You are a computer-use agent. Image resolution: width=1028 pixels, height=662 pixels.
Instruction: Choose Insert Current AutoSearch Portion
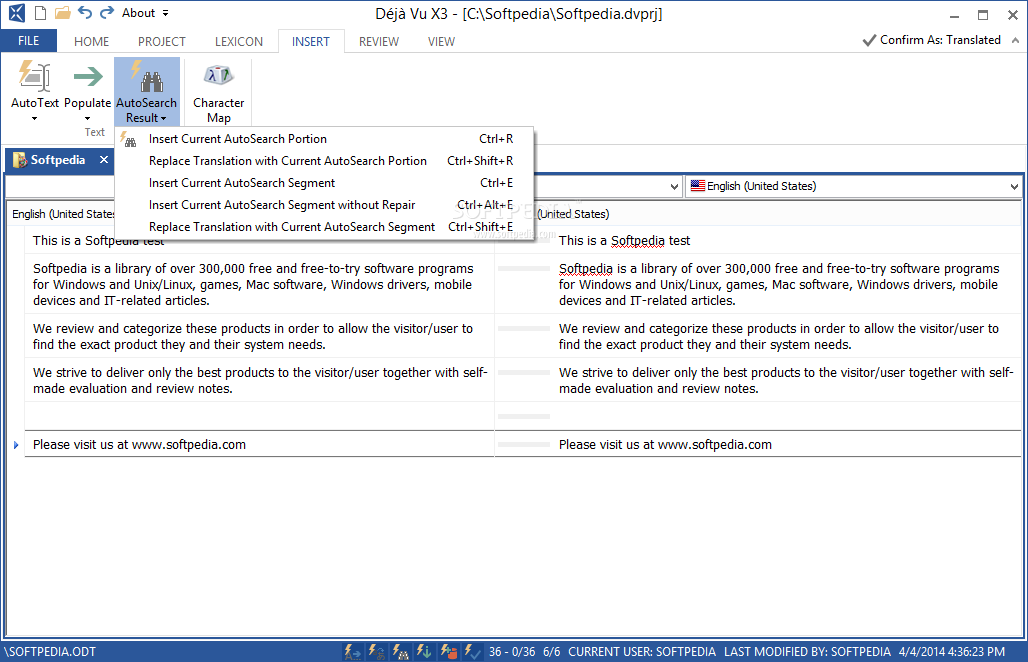tap(325, 139)
